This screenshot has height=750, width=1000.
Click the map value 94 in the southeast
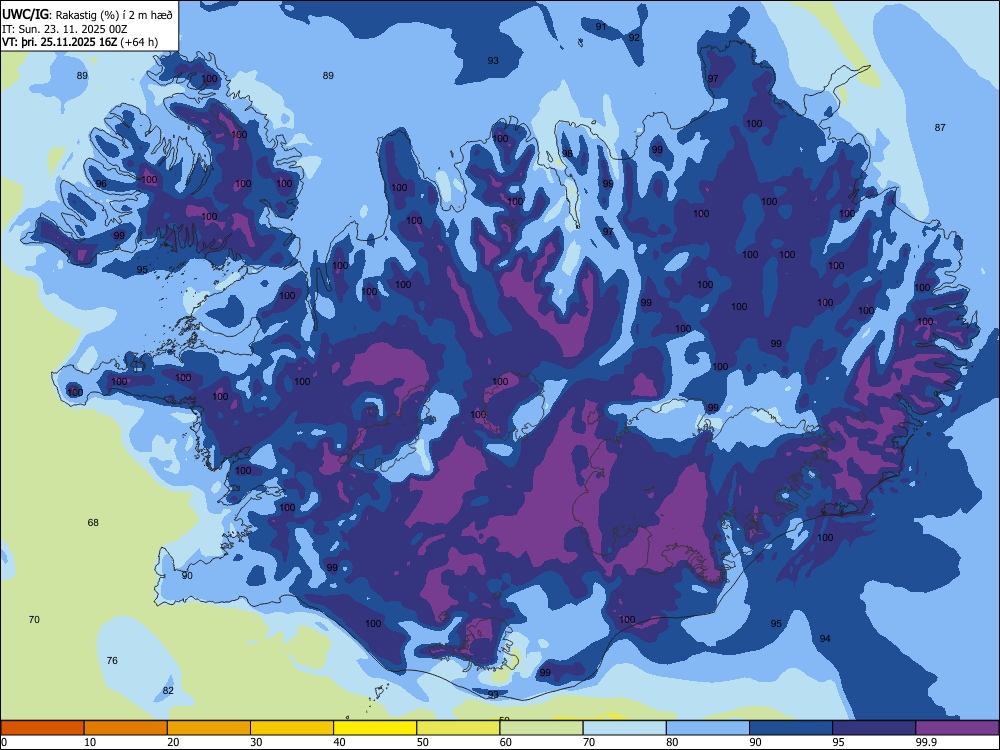click(x=825, y=638)
